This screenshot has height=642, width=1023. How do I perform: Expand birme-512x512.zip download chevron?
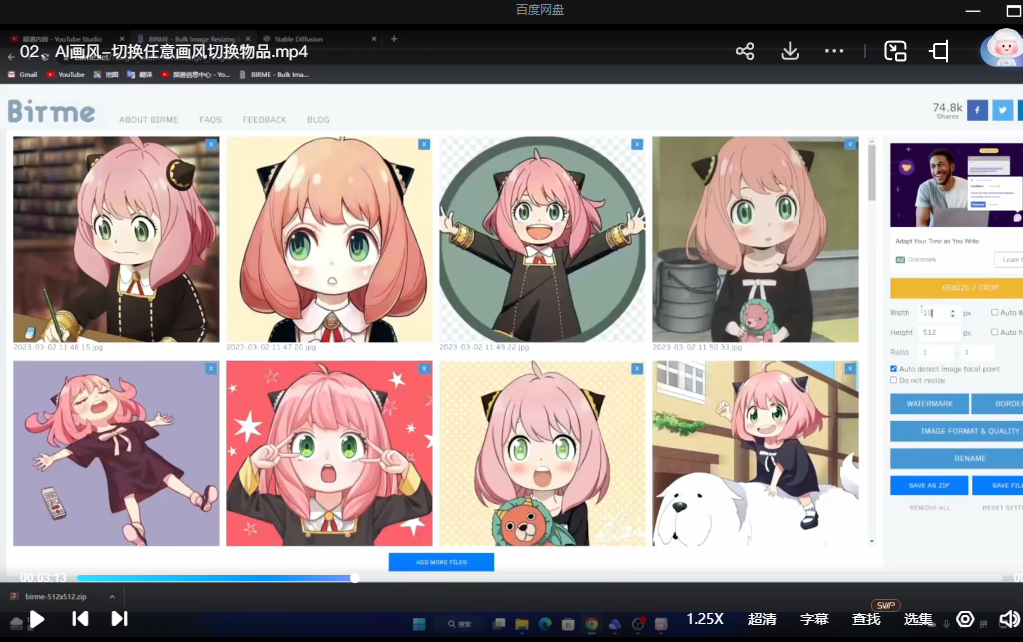(x=112, y=596)
